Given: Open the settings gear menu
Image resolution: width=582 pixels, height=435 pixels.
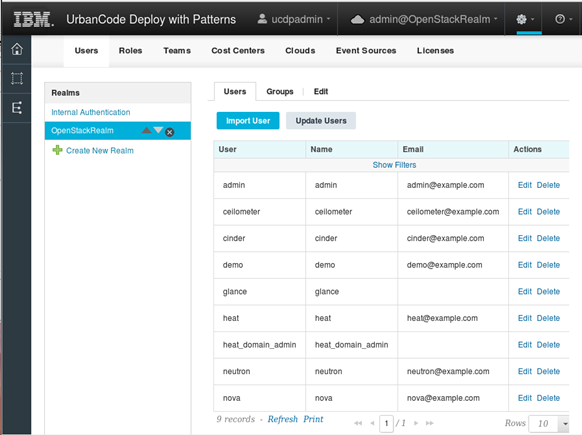Looking at the screenshot, I should tap(524, 19).
